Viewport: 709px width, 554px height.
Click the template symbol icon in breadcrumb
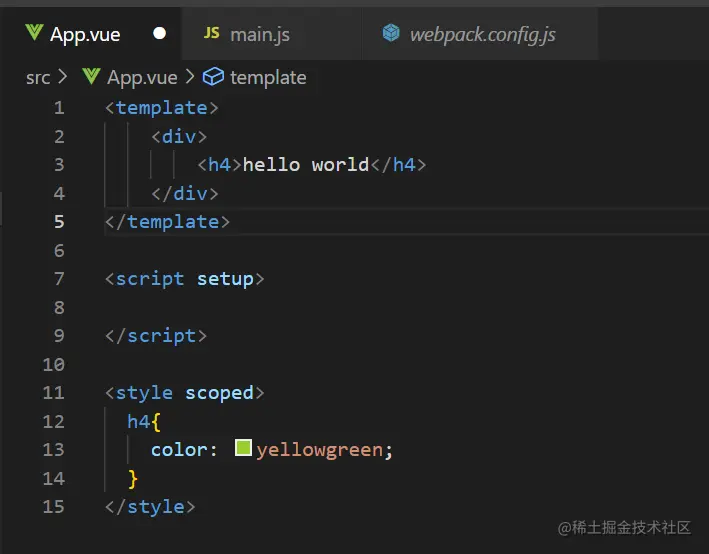click(x=213, y=77)
